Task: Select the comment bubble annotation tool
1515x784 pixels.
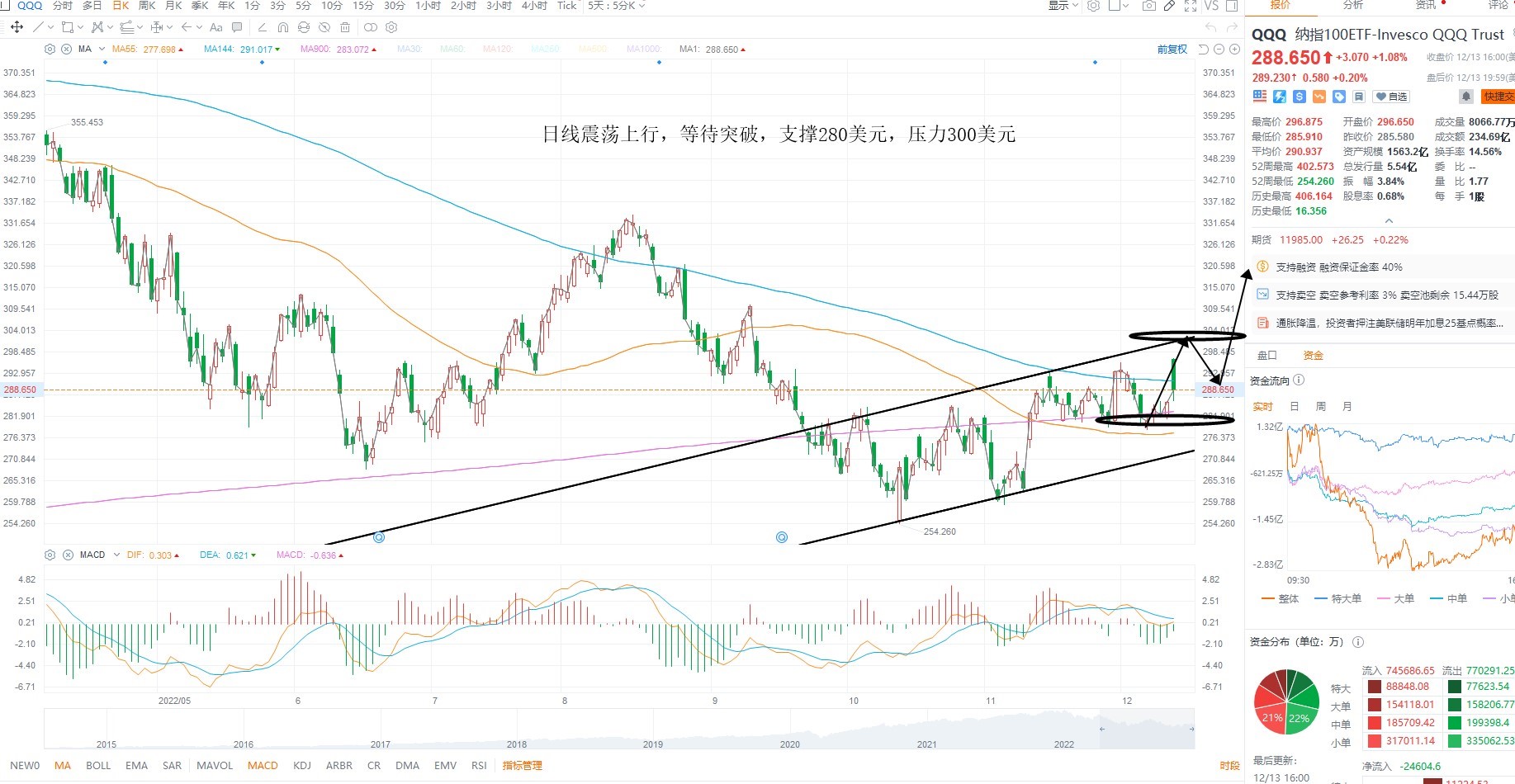Action: (237, 27)
